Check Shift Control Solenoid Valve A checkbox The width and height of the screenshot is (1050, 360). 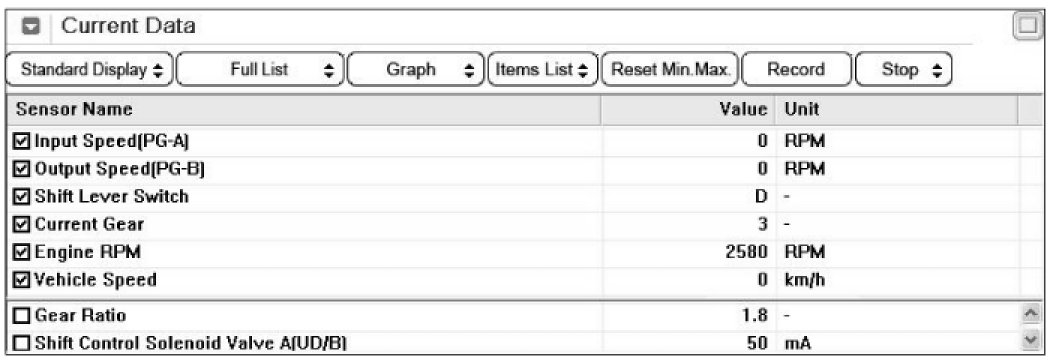(x=22, y=344)
